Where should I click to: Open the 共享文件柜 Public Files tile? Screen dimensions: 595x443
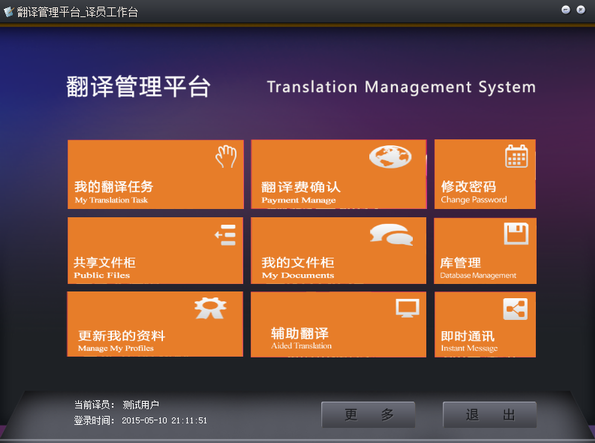155,251
